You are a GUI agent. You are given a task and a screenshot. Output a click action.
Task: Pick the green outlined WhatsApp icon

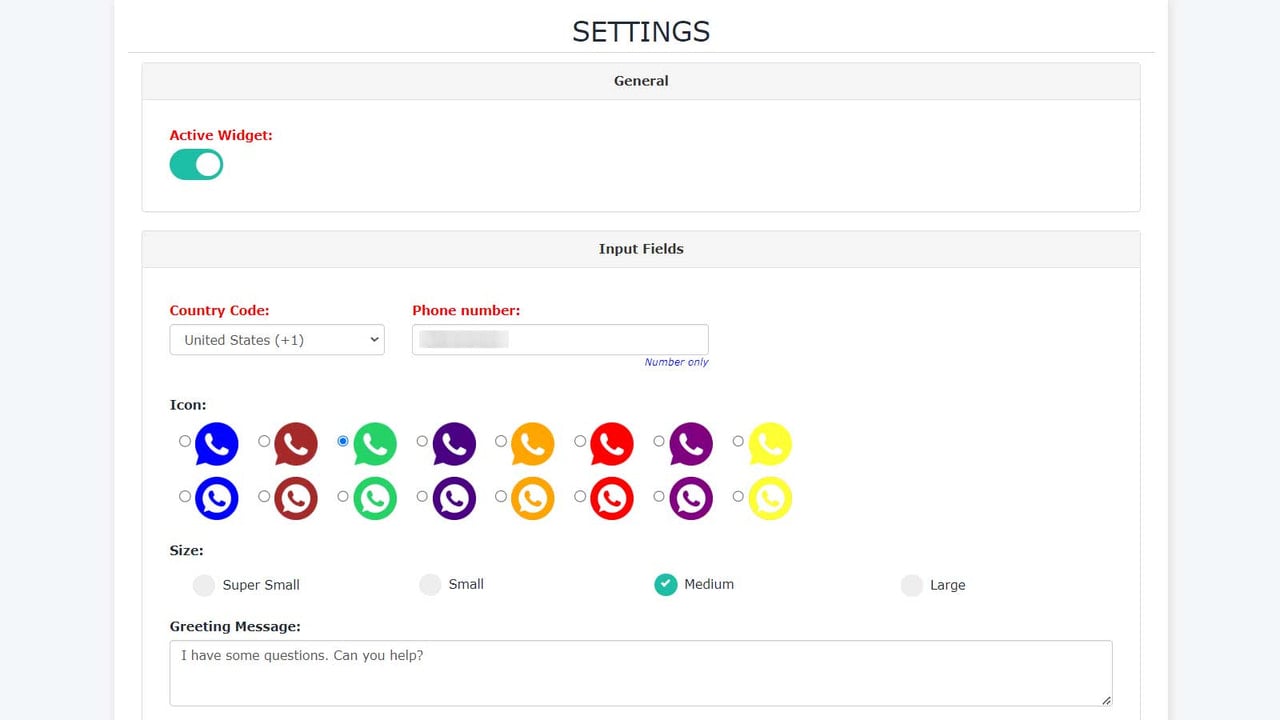tap(375, 498)
